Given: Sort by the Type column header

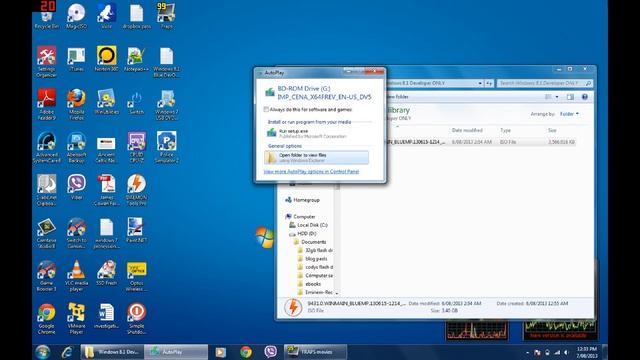Looking at the screenshot, I should pyautogui.click(x=505, y=130).
